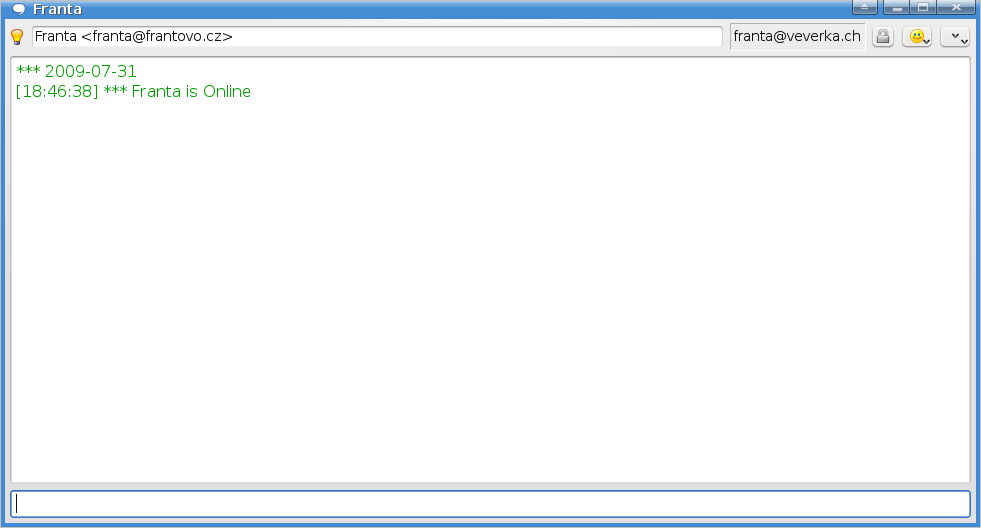
Task: Click the open padlock icon
Action: pos(883,36)
